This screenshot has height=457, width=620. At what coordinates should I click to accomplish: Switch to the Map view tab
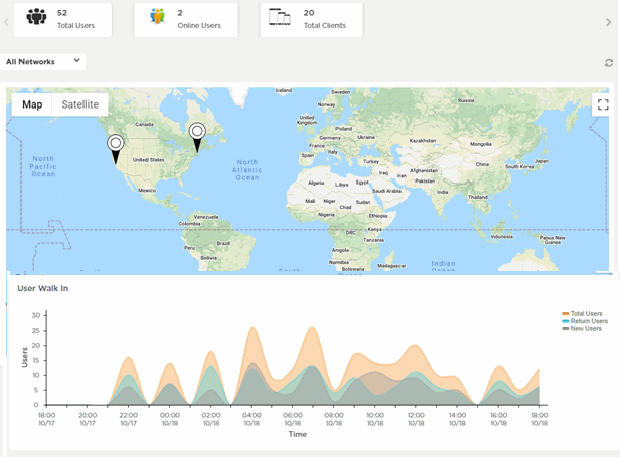32,104
